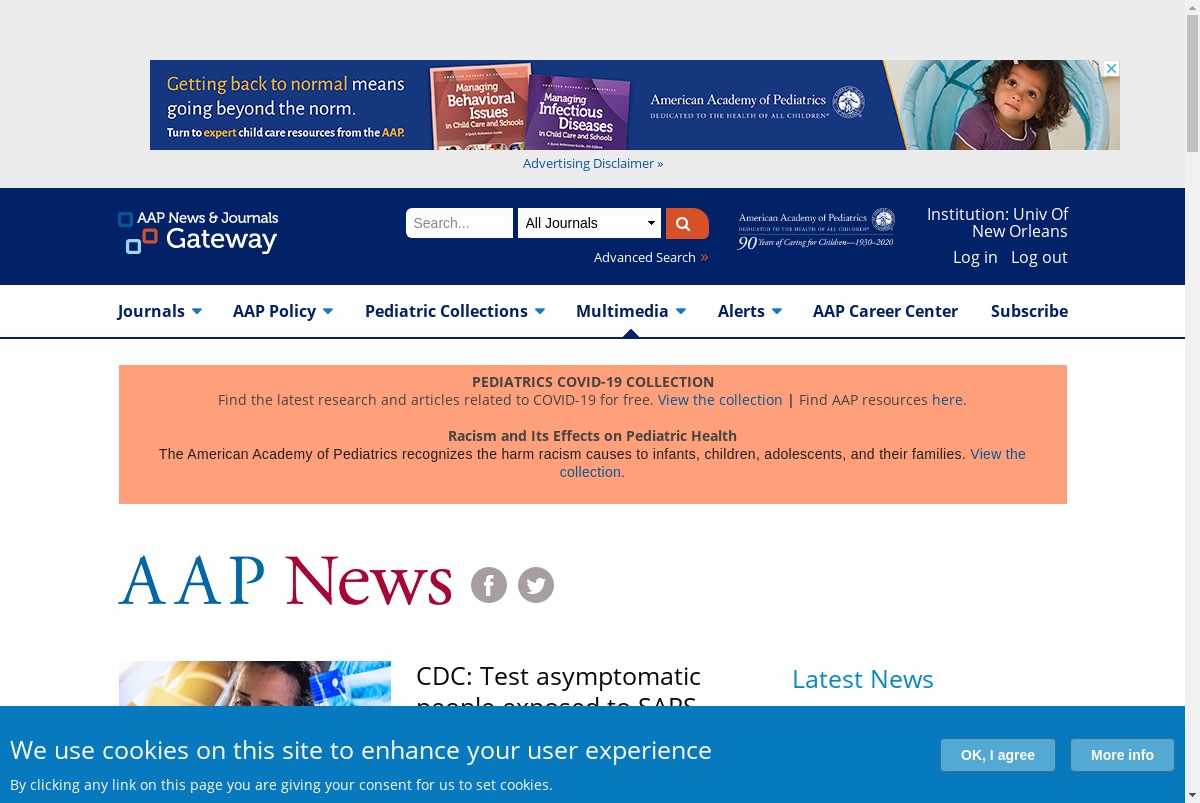1200x803 pixels.
Task: Close the banner ad with the X icon
Action: tap(1111, 69)
